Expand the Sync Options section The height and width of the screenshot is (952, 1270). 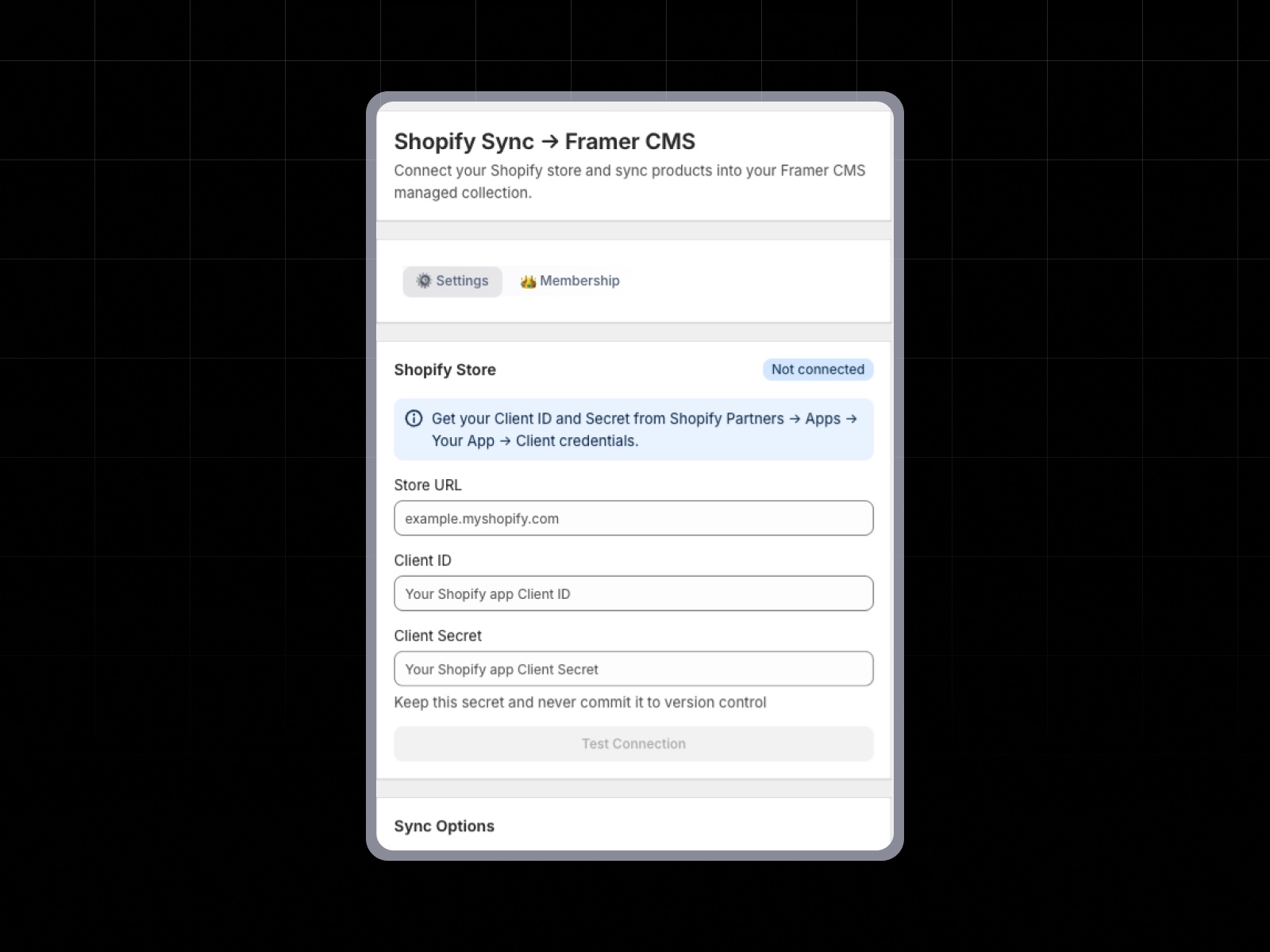point(444,826)
